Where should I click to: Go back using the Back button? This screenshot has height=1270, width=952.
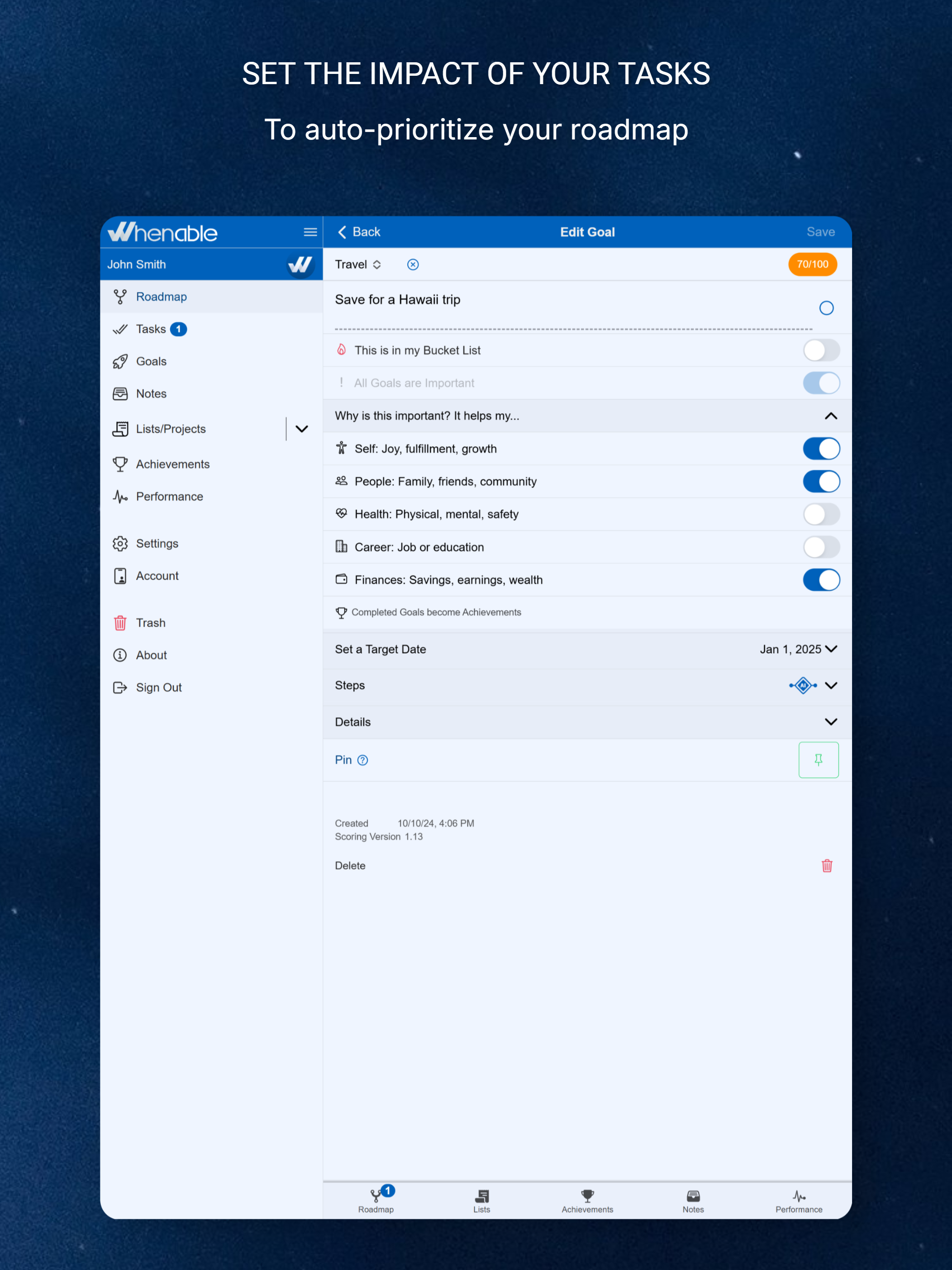tap(359, 232)
